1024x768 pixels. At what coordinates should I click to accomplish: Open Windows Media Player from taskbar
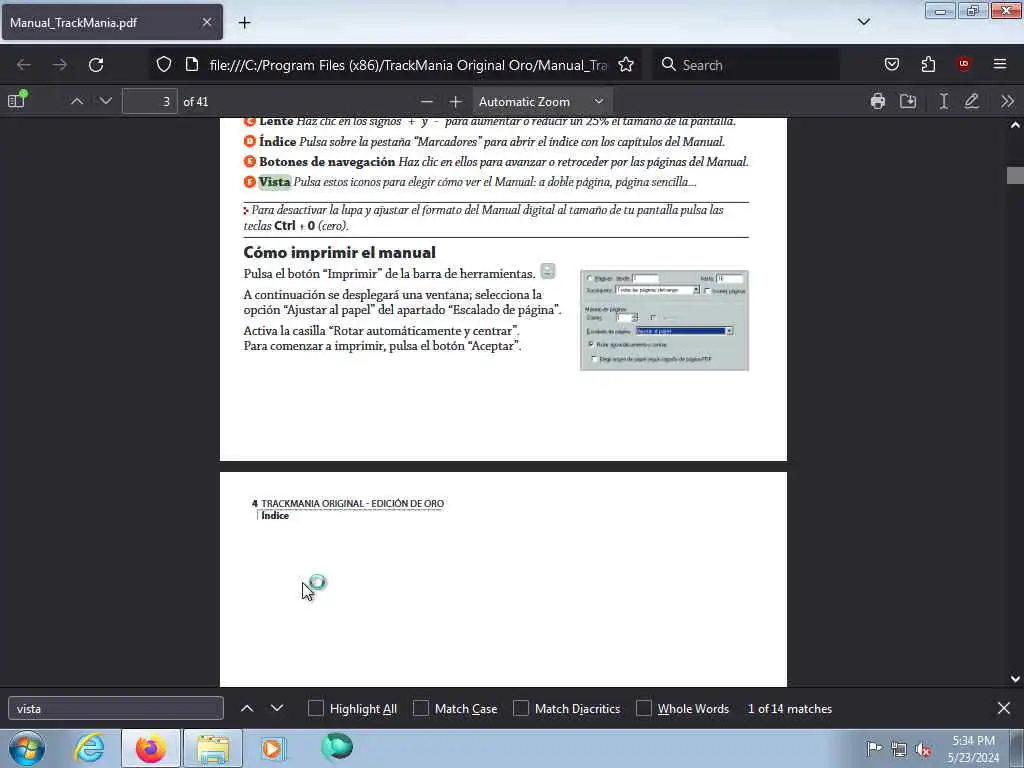(x=273, y=748)
